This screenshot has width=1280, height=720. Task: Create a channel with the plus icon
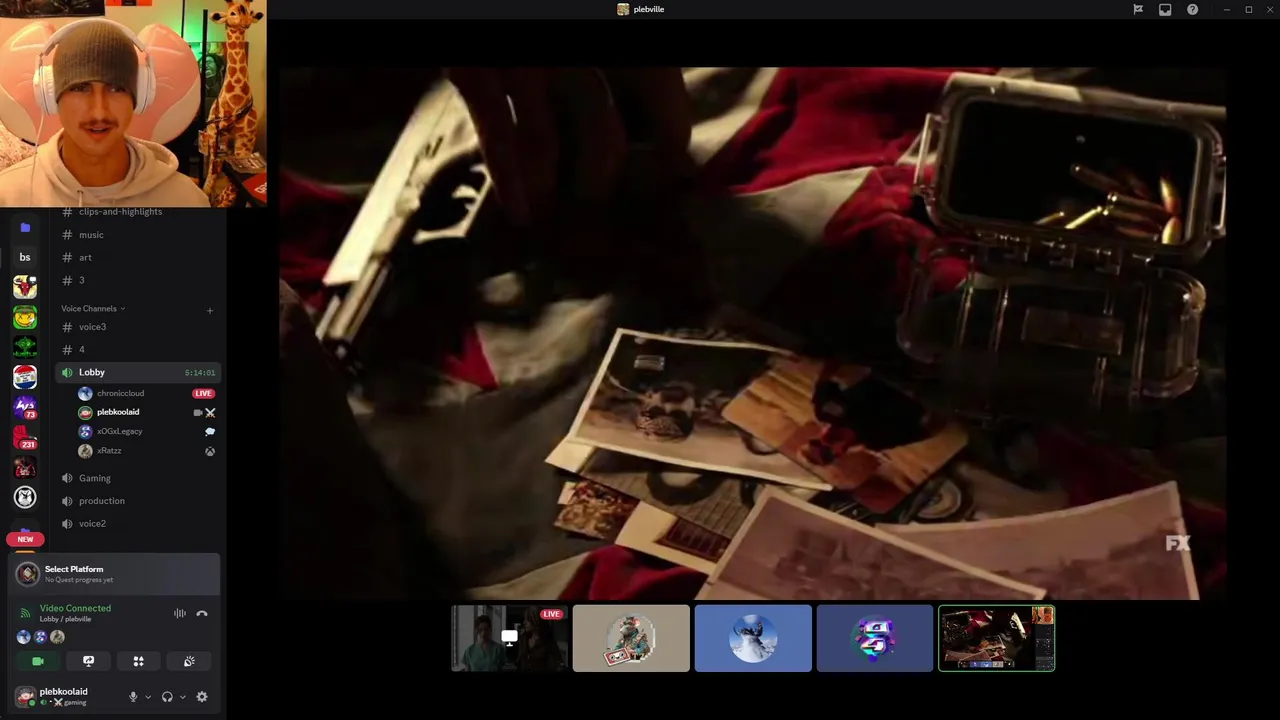210,311
